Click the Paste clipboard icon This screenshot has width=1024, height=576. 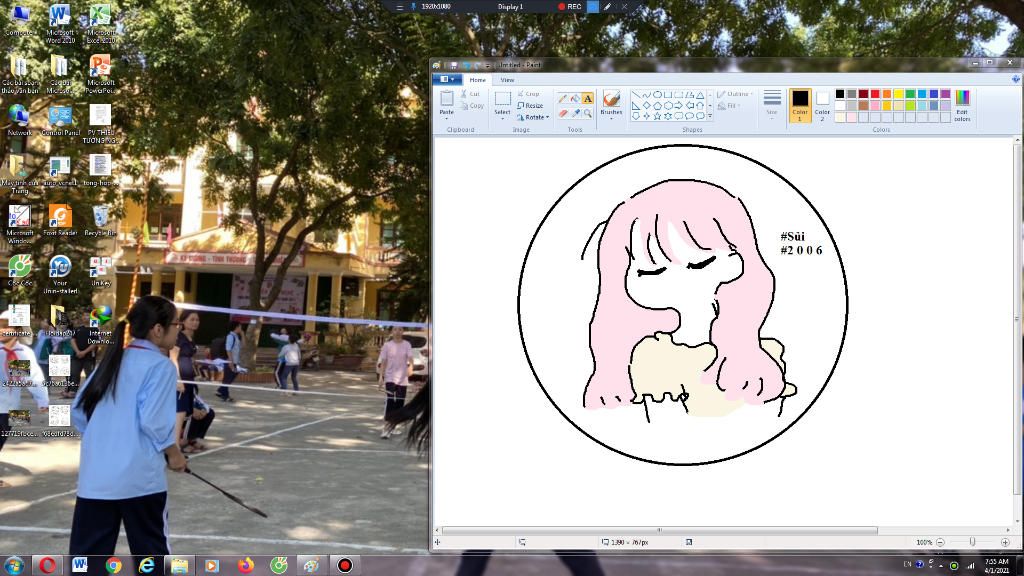(447, 99)
